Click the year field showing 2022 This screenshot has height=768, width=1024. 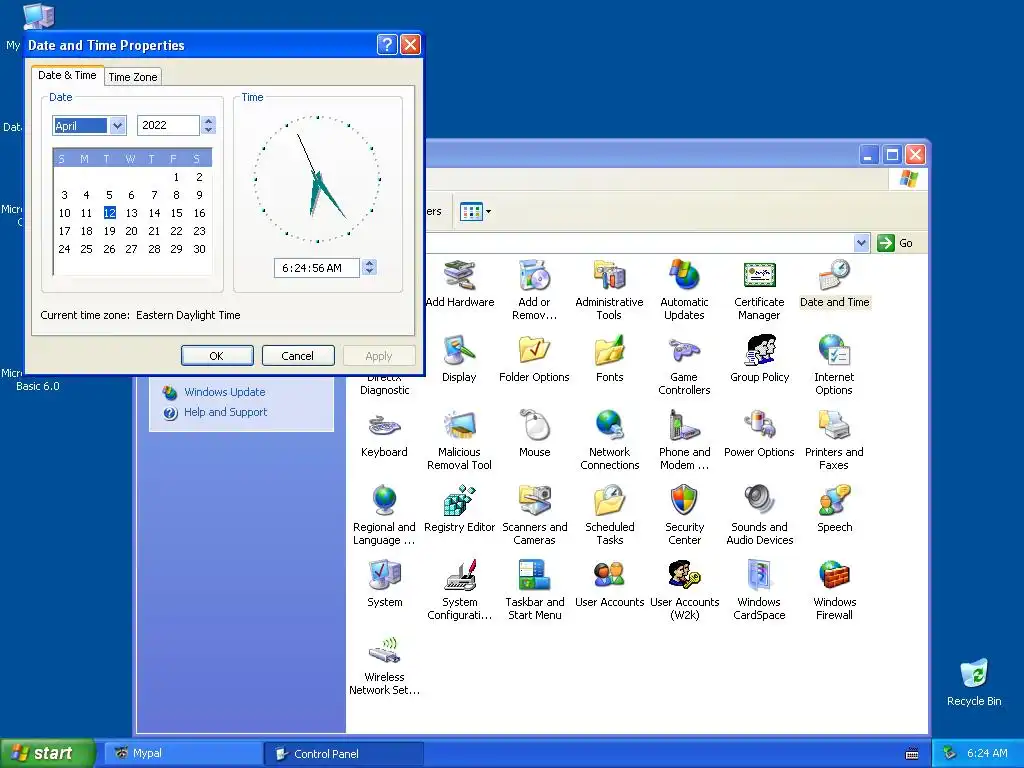coord(168,125)
